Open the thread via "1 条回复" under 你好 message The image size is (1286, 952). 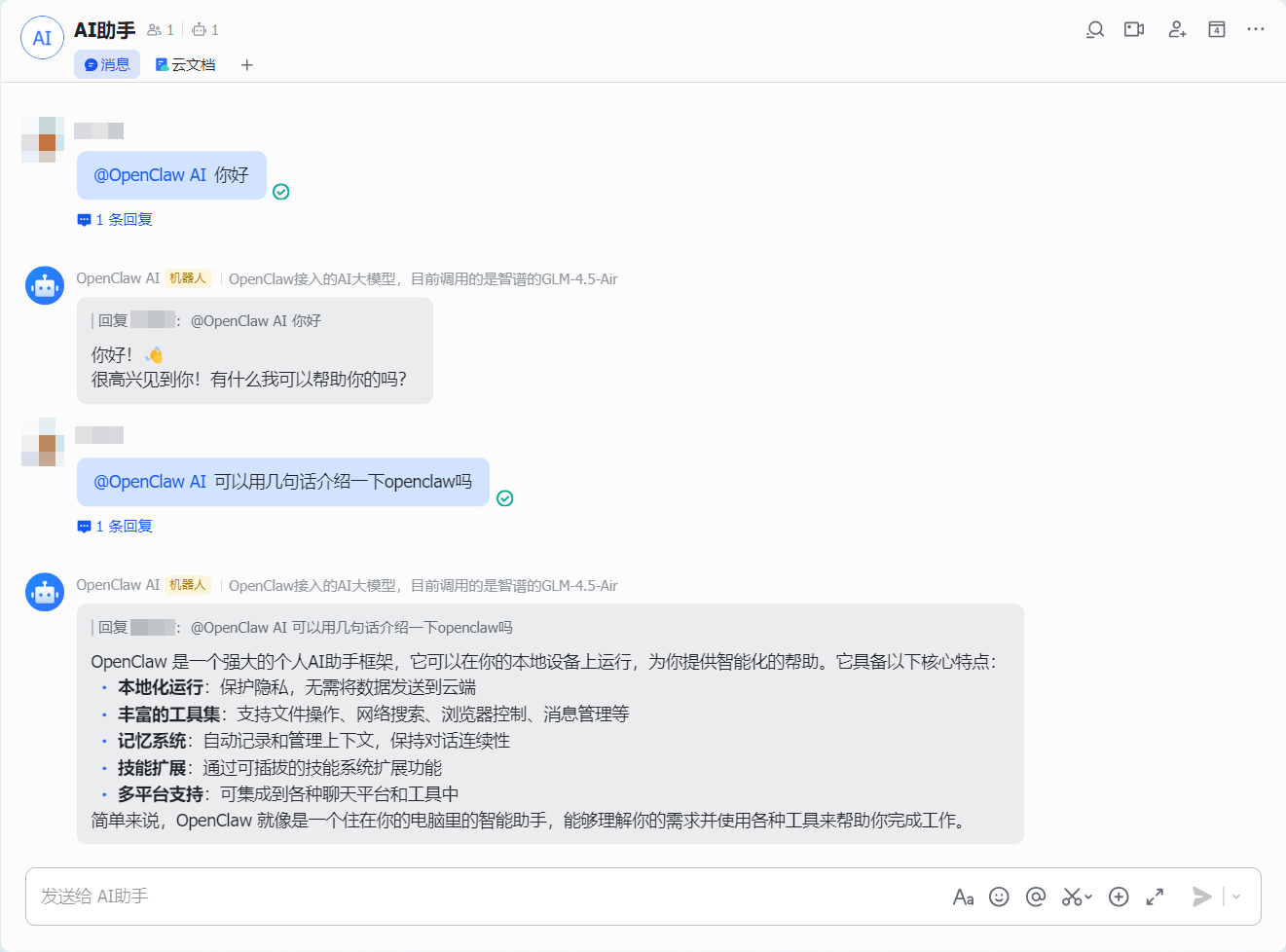(x=114, y=219)
